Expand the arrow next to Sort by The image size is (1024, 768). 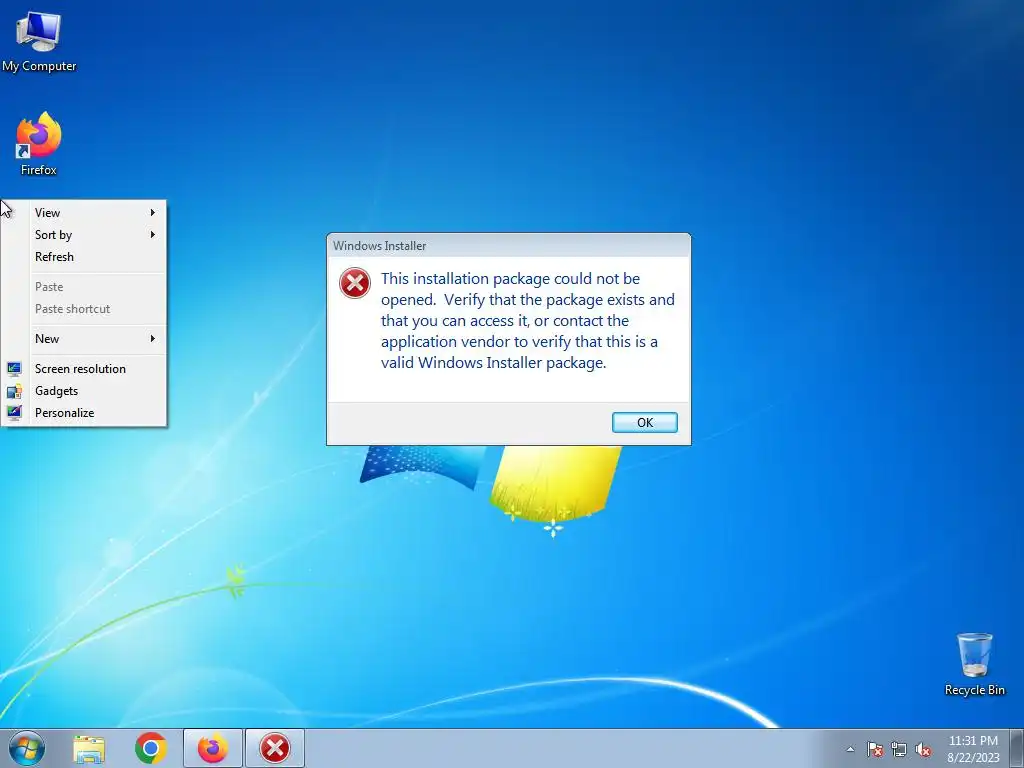point(153,234)
